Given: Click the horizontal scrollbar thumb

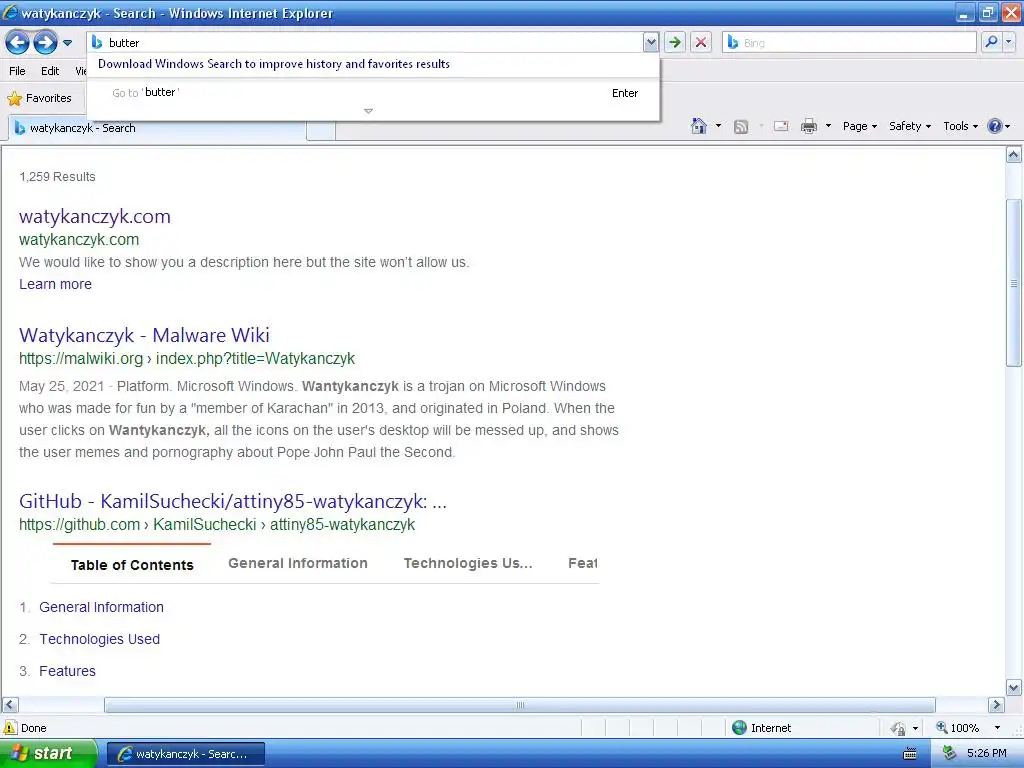Looking at the screenshot, I should [x=520, y=705].
